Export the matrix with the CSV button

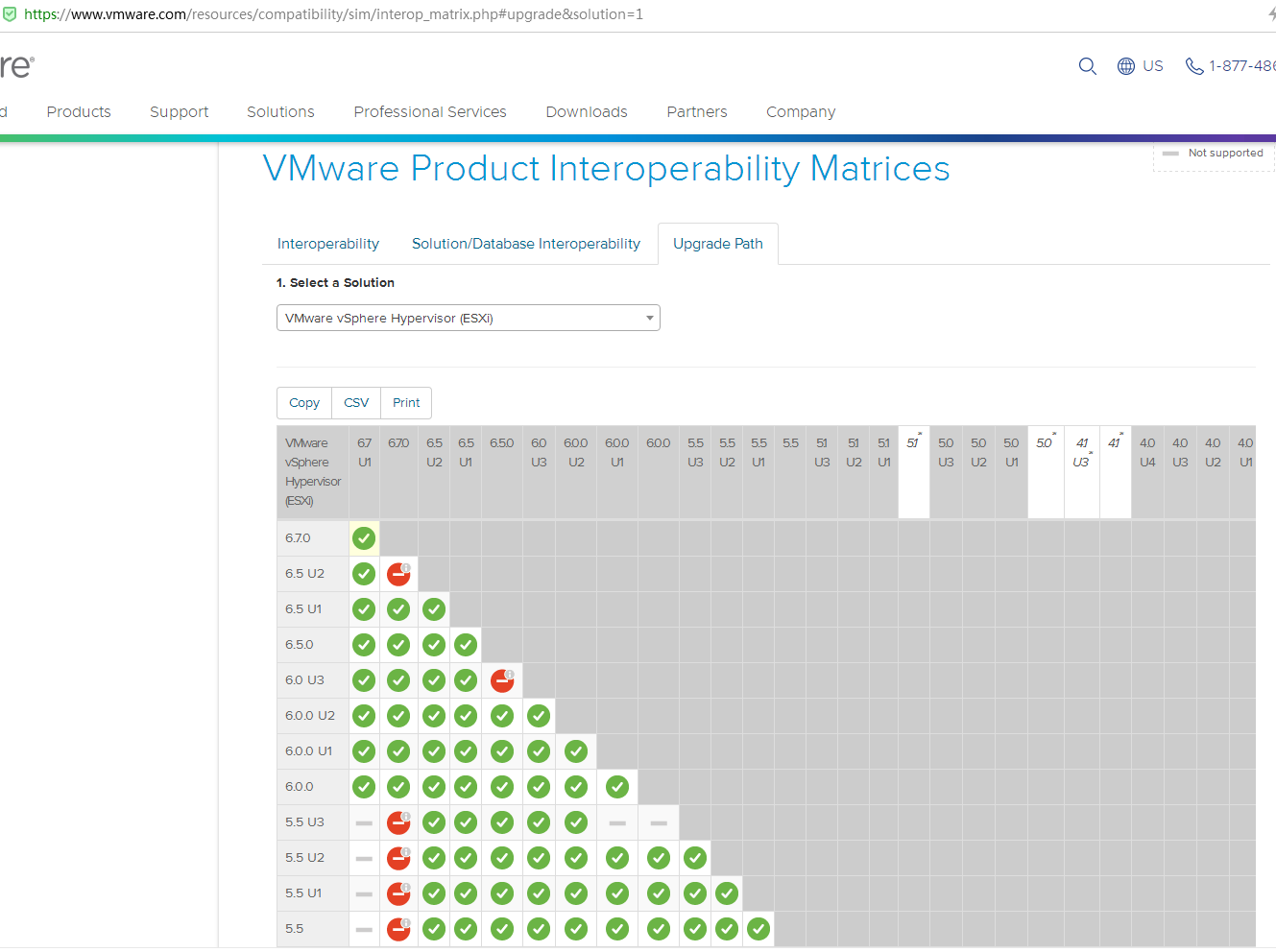355,402
